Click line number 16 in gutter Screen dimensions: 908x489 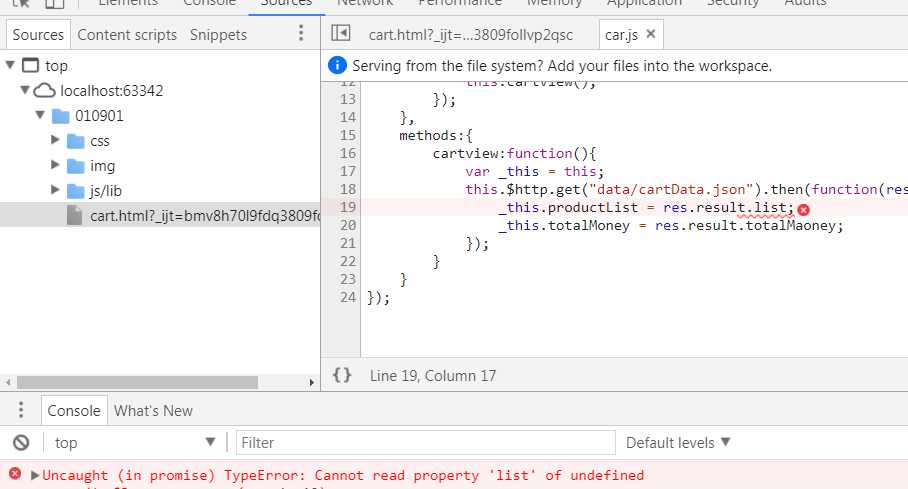pyautogui.click(x=347, y=153)
